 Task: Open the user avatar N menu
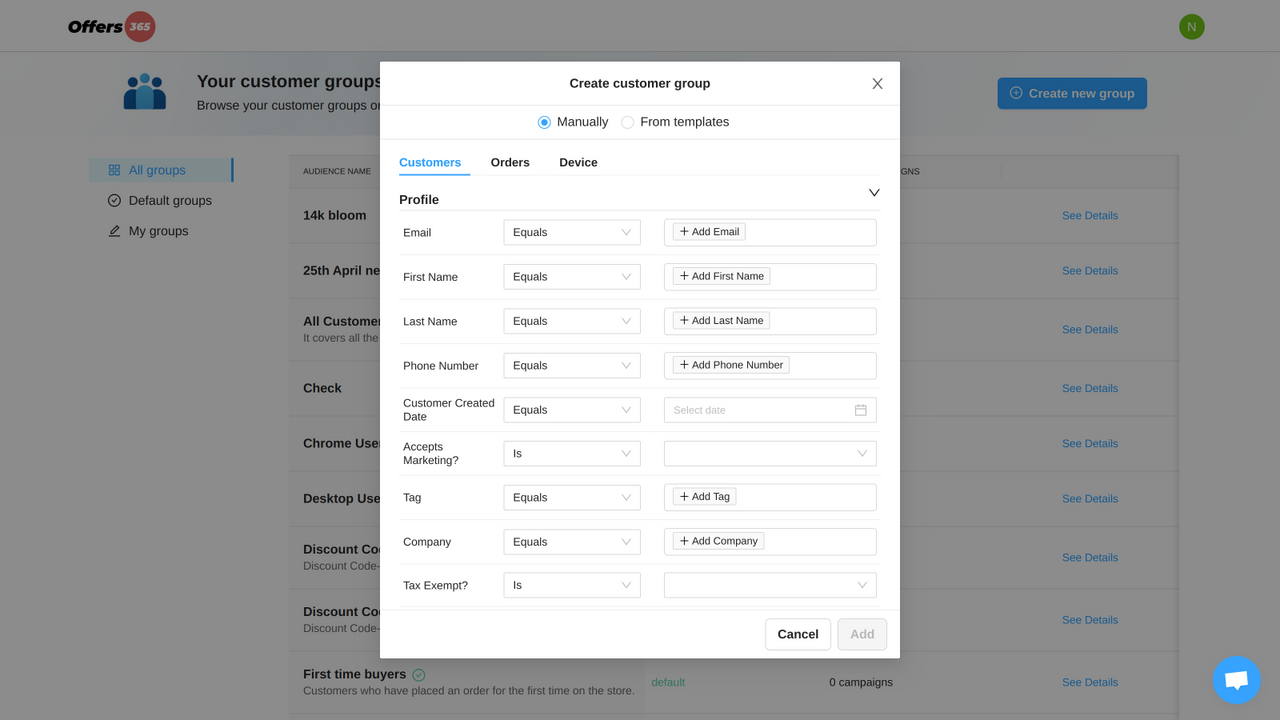(x=1191, y=27)
